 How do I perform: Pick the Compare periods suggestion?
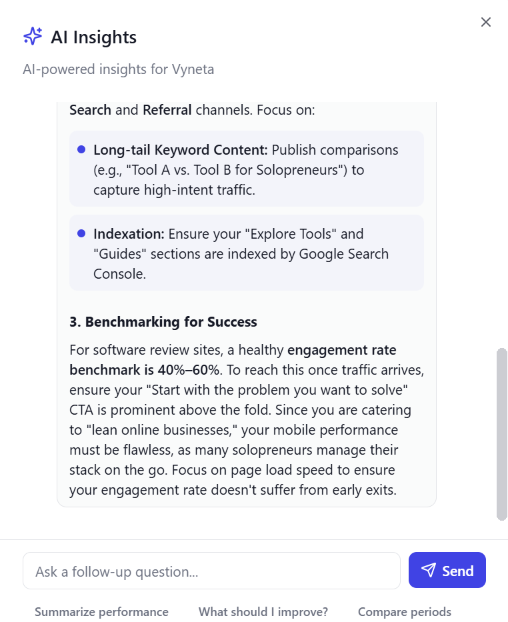coord(404,612)
